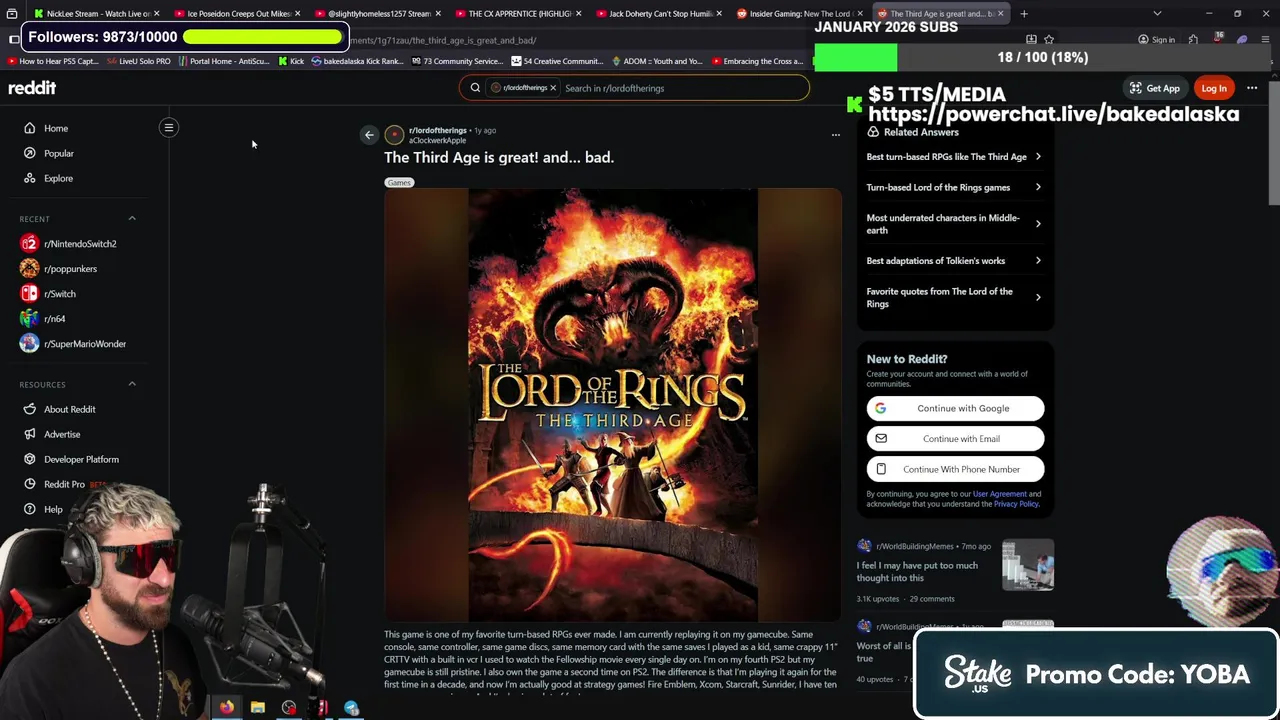Go back using the post back arrow
This screenshot has width=1280, height=720.
(x=369, y=135)
